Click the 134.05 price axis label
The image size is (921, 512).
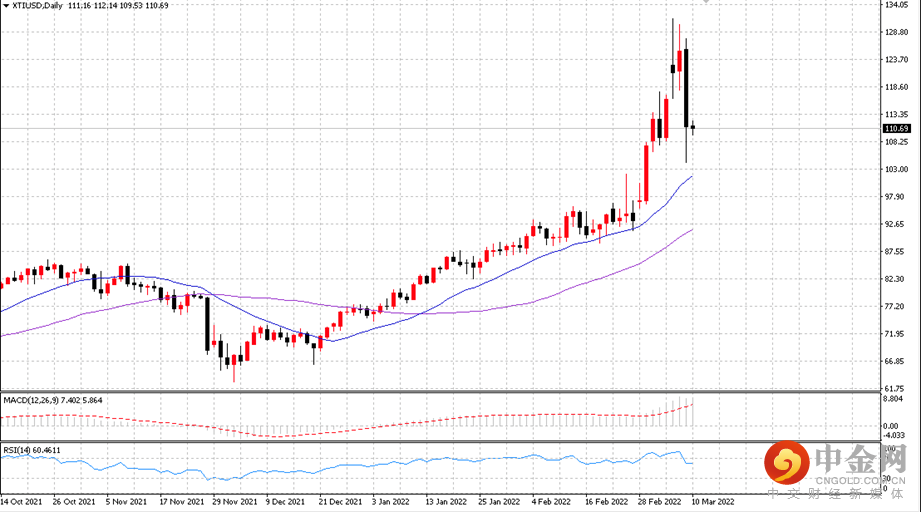pos(896,5)
